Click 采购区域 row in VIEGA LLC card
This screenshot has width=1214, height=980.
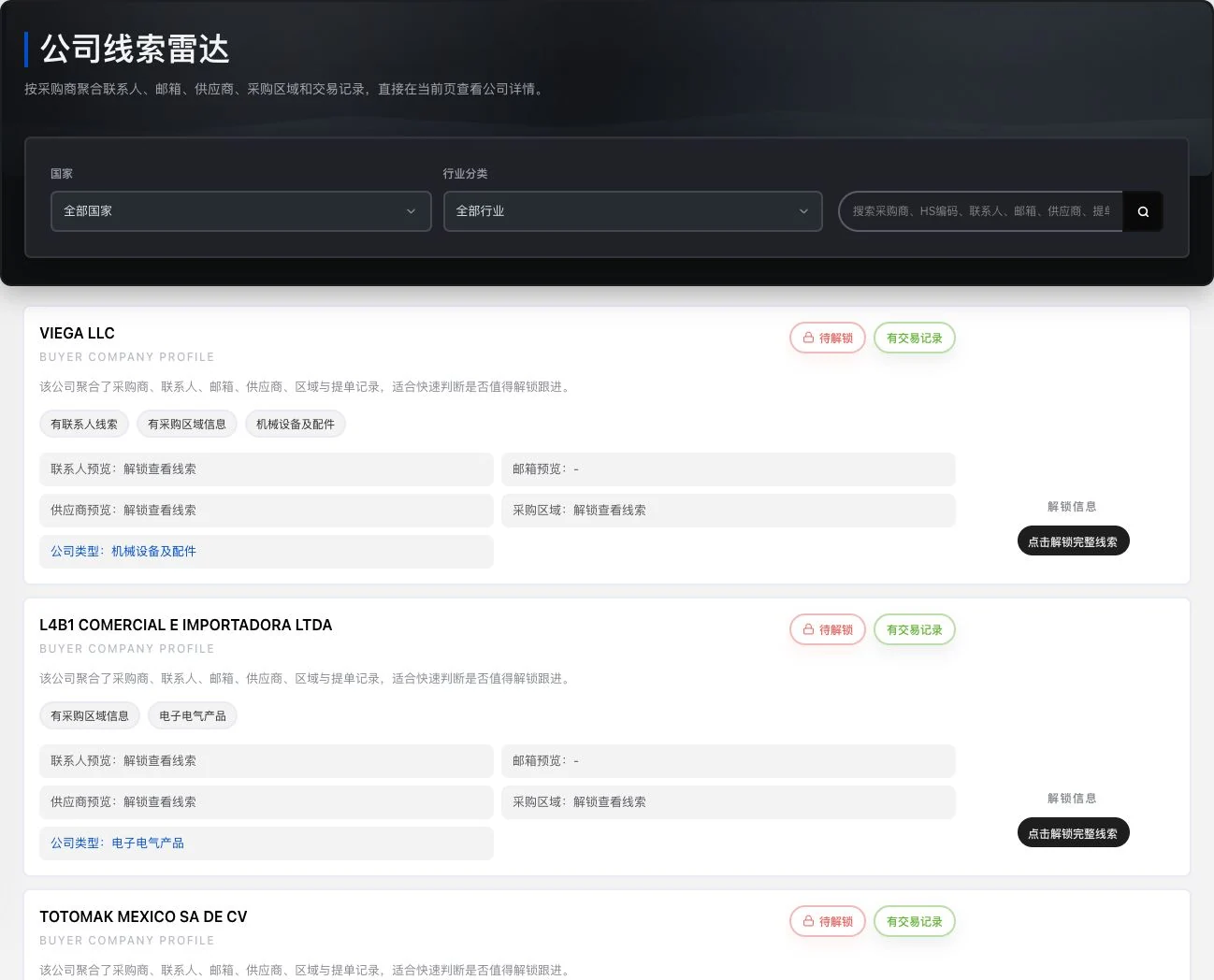coord(729,511)
